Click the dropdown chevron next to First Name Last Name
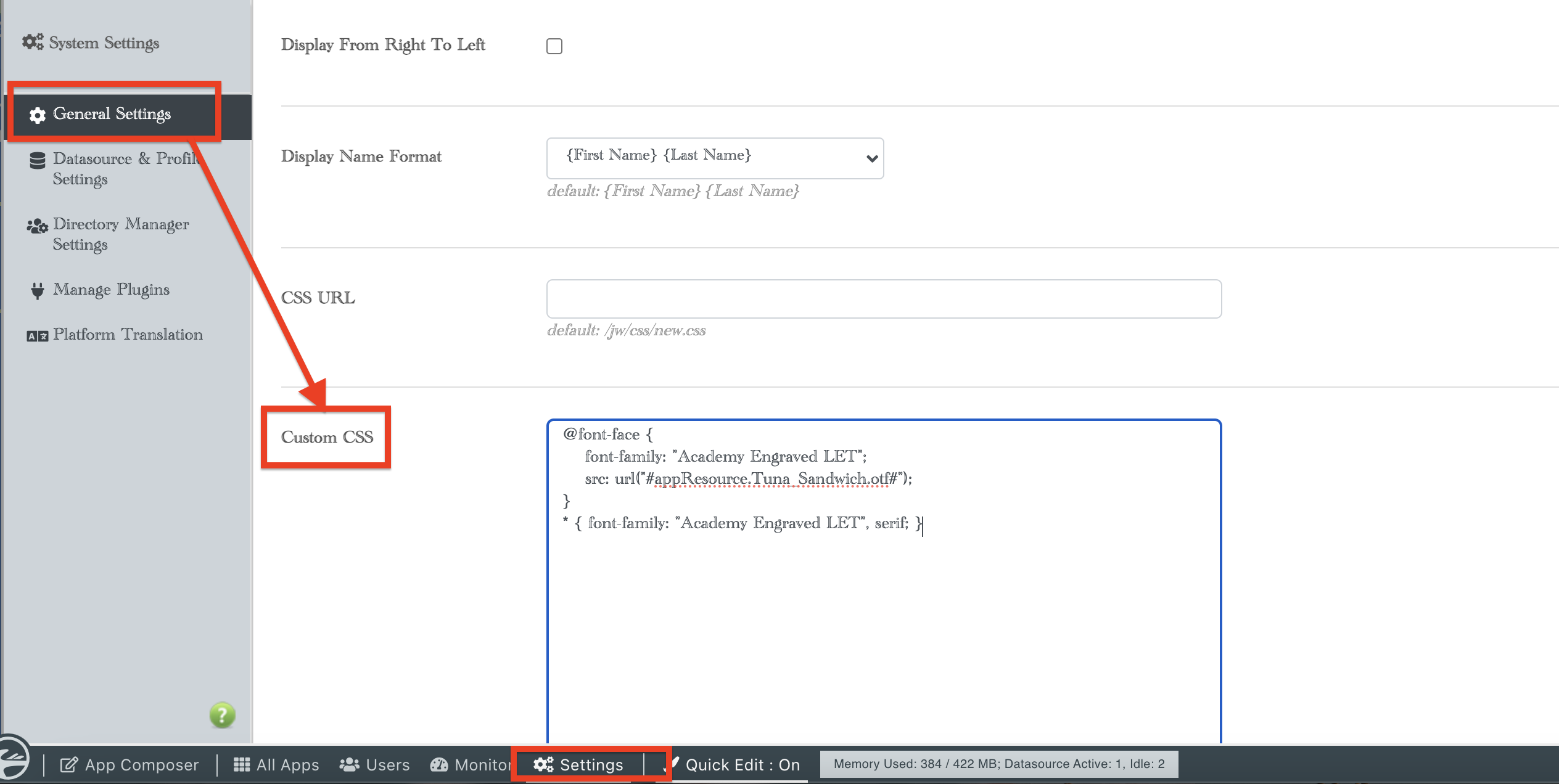 click(871, 159)
